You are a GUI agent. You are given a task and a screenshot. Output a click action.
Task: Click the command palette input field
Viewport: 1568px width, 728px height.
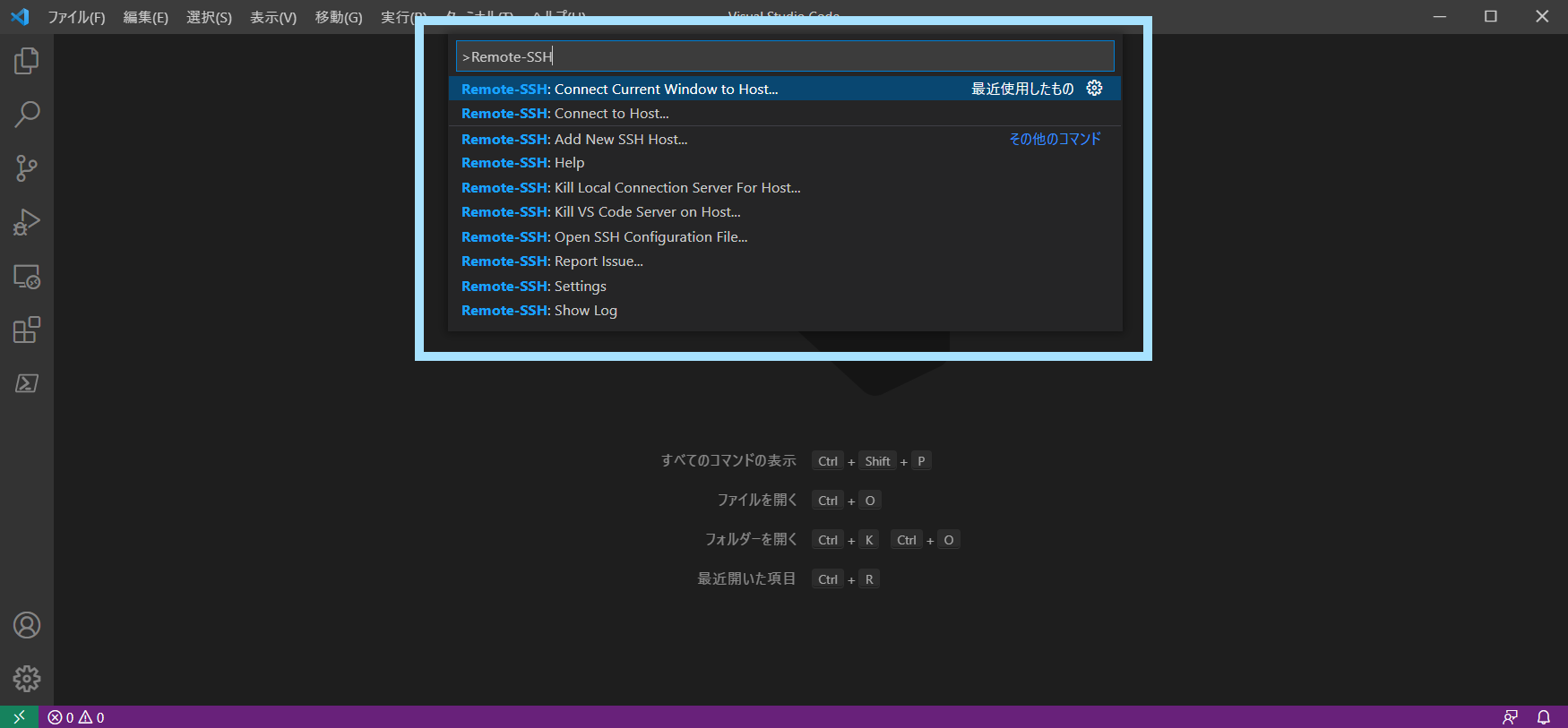click(785, 56)
